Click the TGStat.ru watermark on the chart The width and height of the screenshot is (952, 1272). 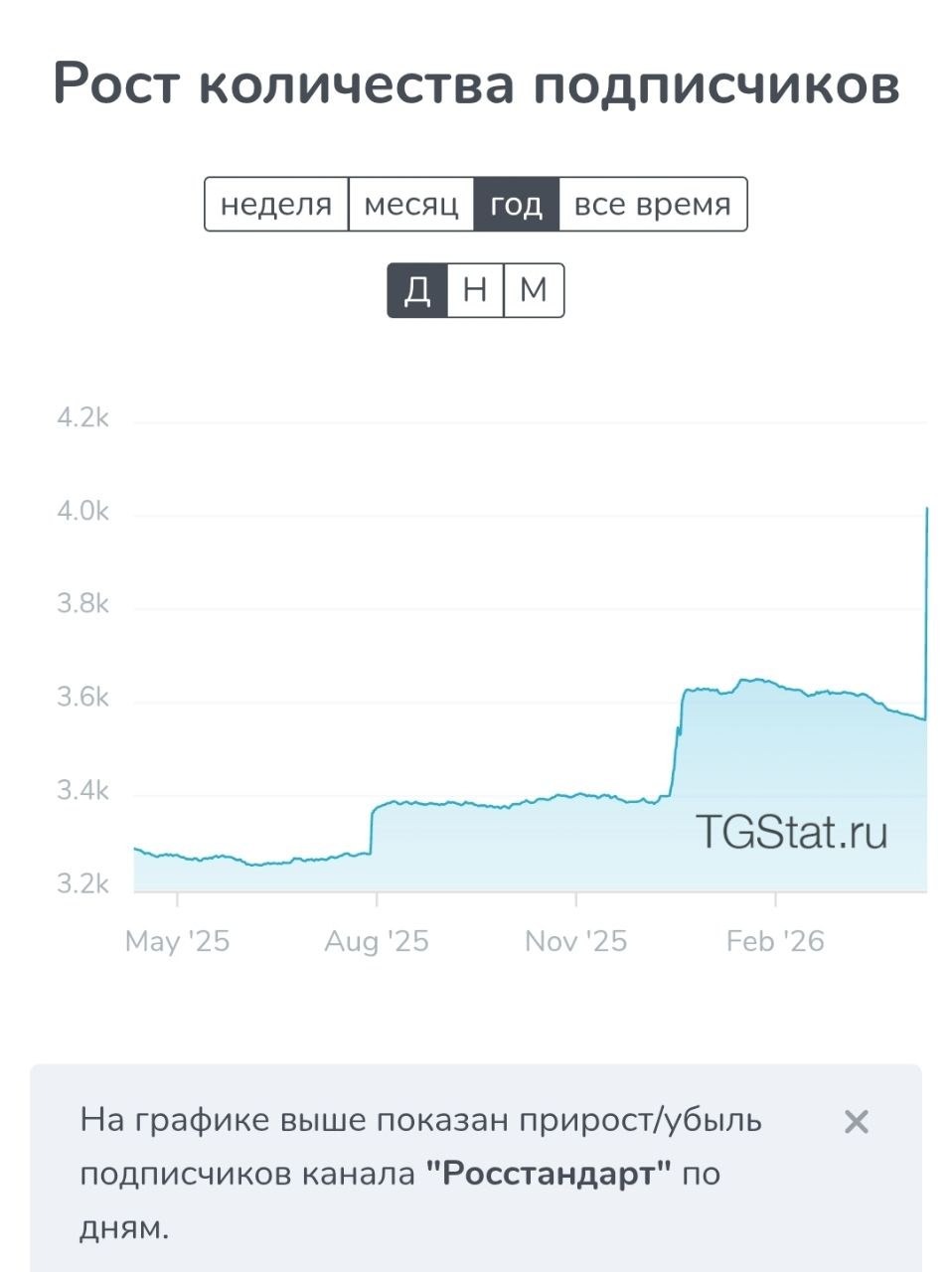pos(791,831)
